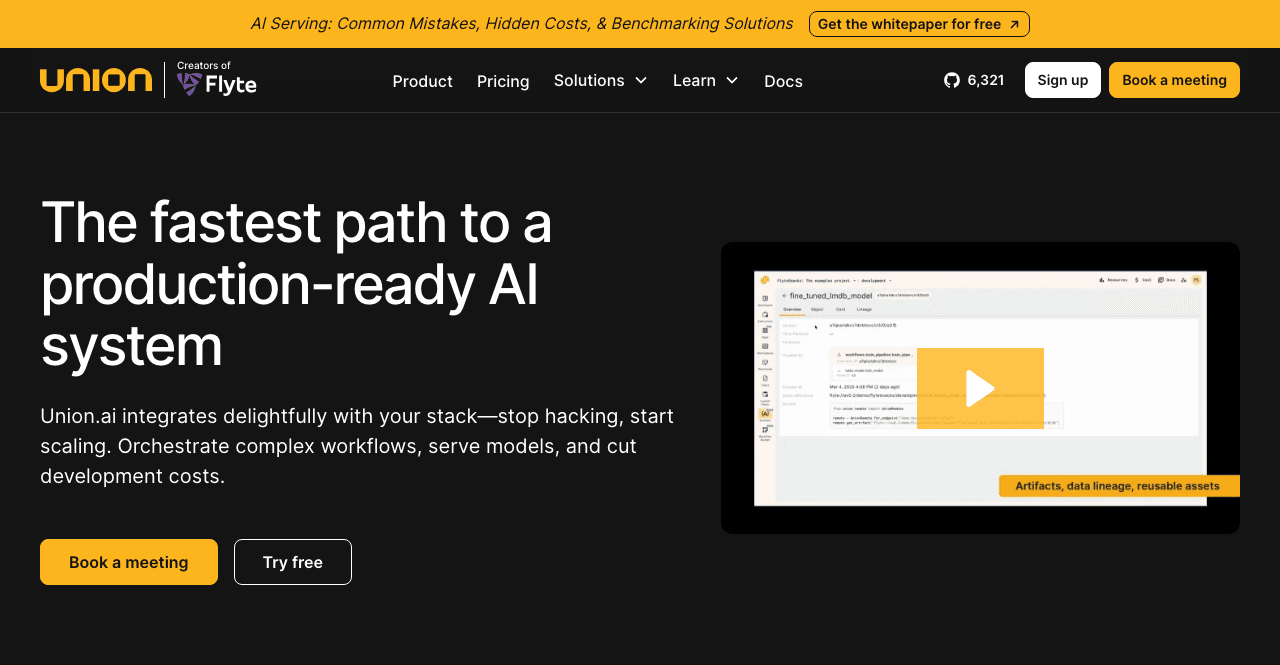Viewport: 1280px width, 665px height.
Task: Click the 'The fastest path' headline
Action: (297, 283)
